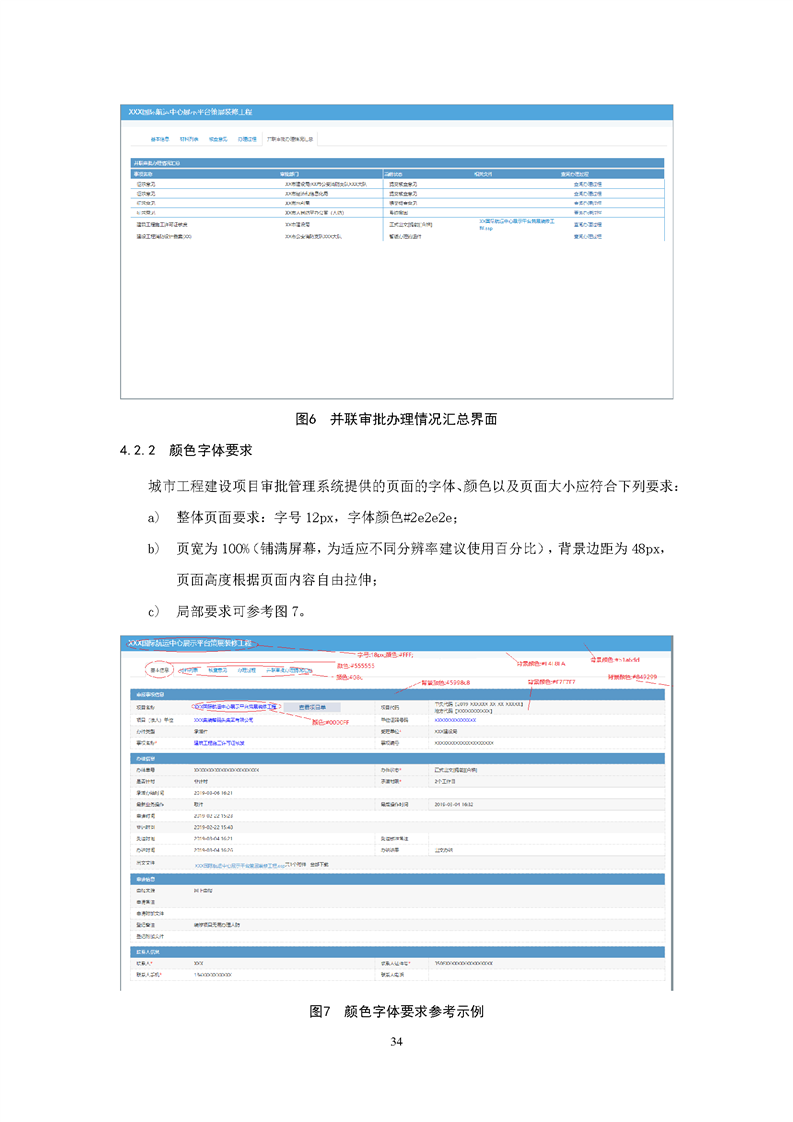Open the 基本信息 tab in Figure 6 screenshot
The image size is (793, 1122).
pyautogui.click(x=160, y=139)
